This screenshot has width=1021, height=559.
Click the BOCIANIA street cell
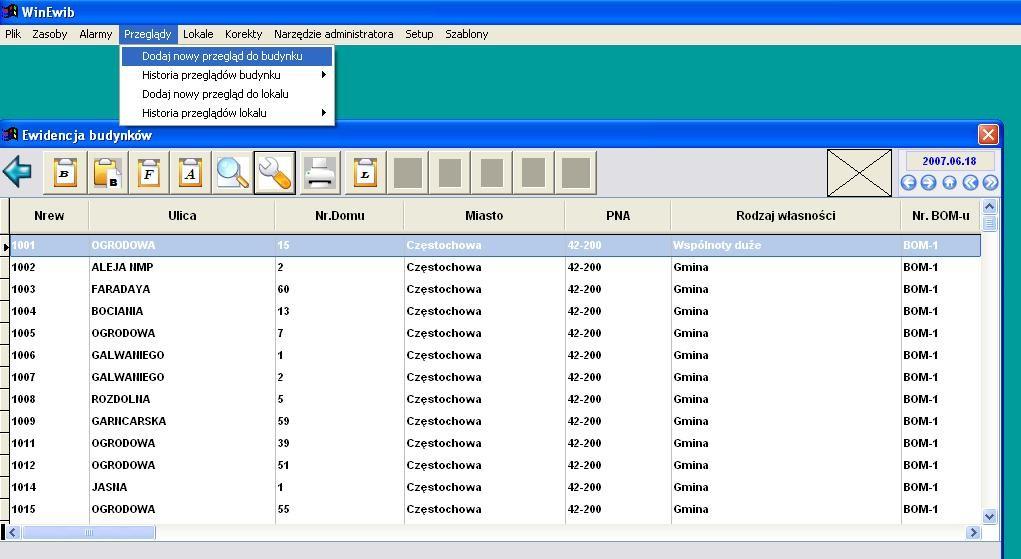click(182, 311)
